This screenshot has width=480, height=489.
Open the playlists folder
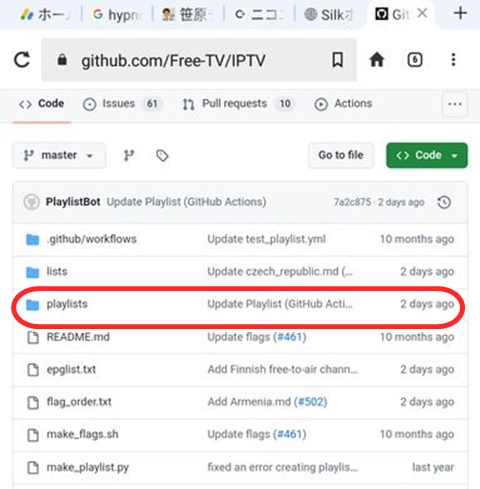[x=67, y=304]
